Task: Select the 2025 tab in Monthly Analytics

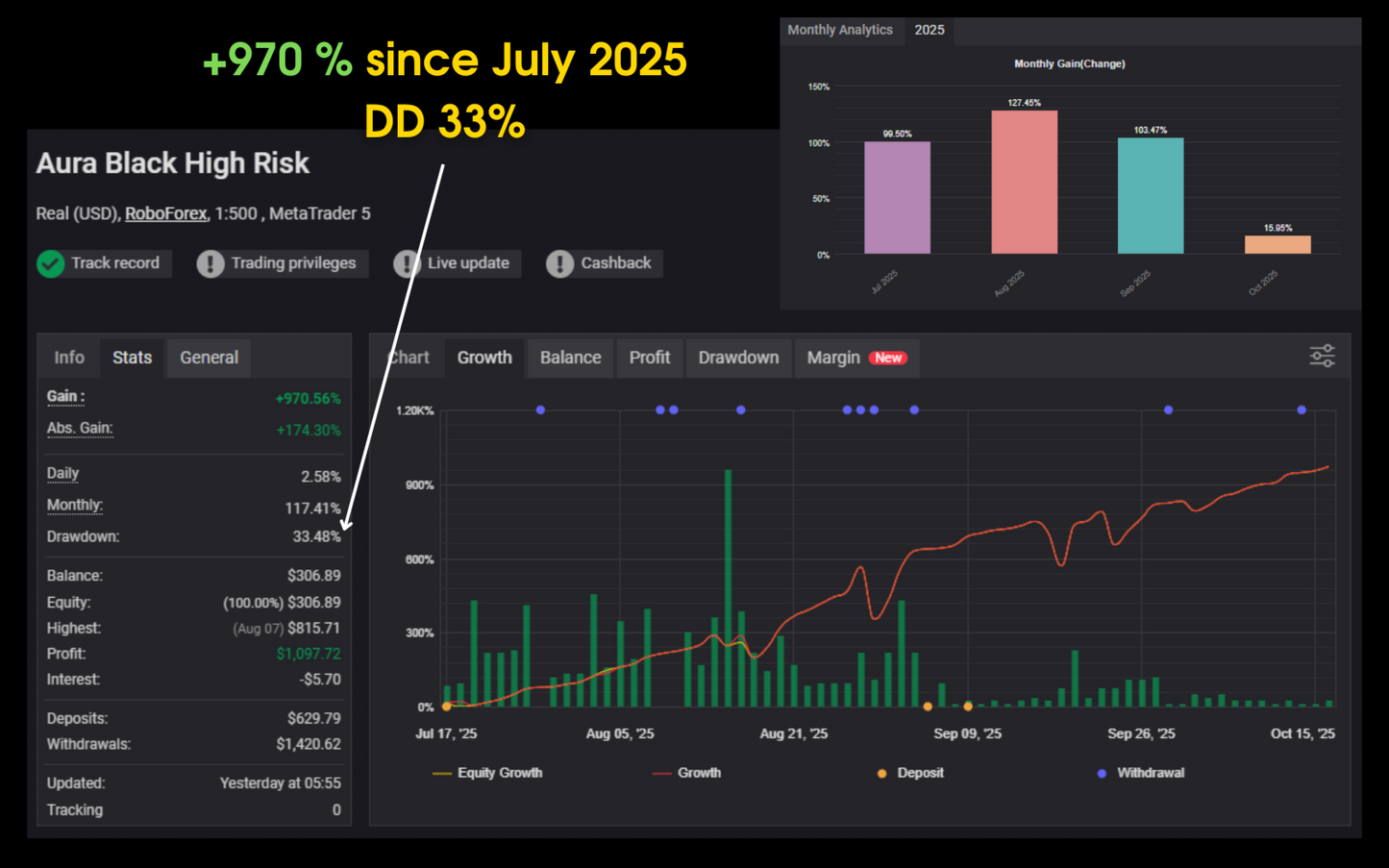Action: point(929,30)
